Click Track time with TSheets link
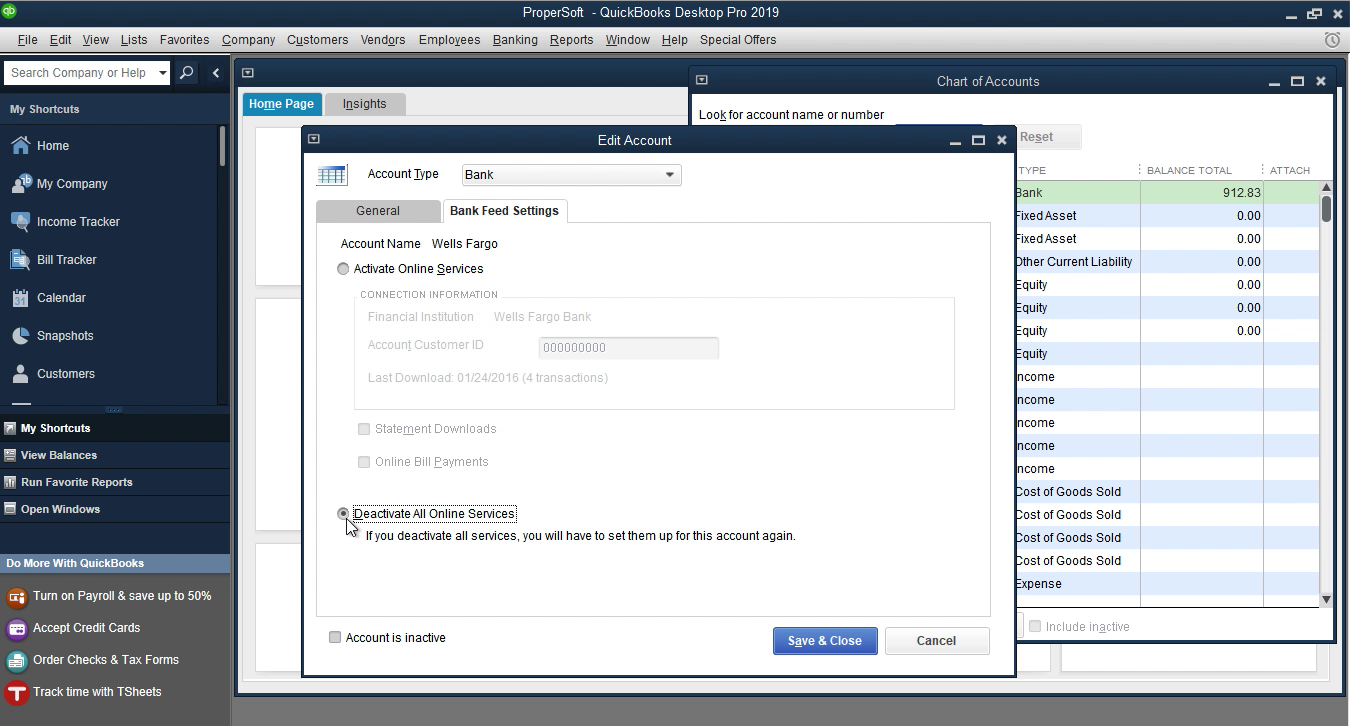1350x726 pixels. coord(97,692)
